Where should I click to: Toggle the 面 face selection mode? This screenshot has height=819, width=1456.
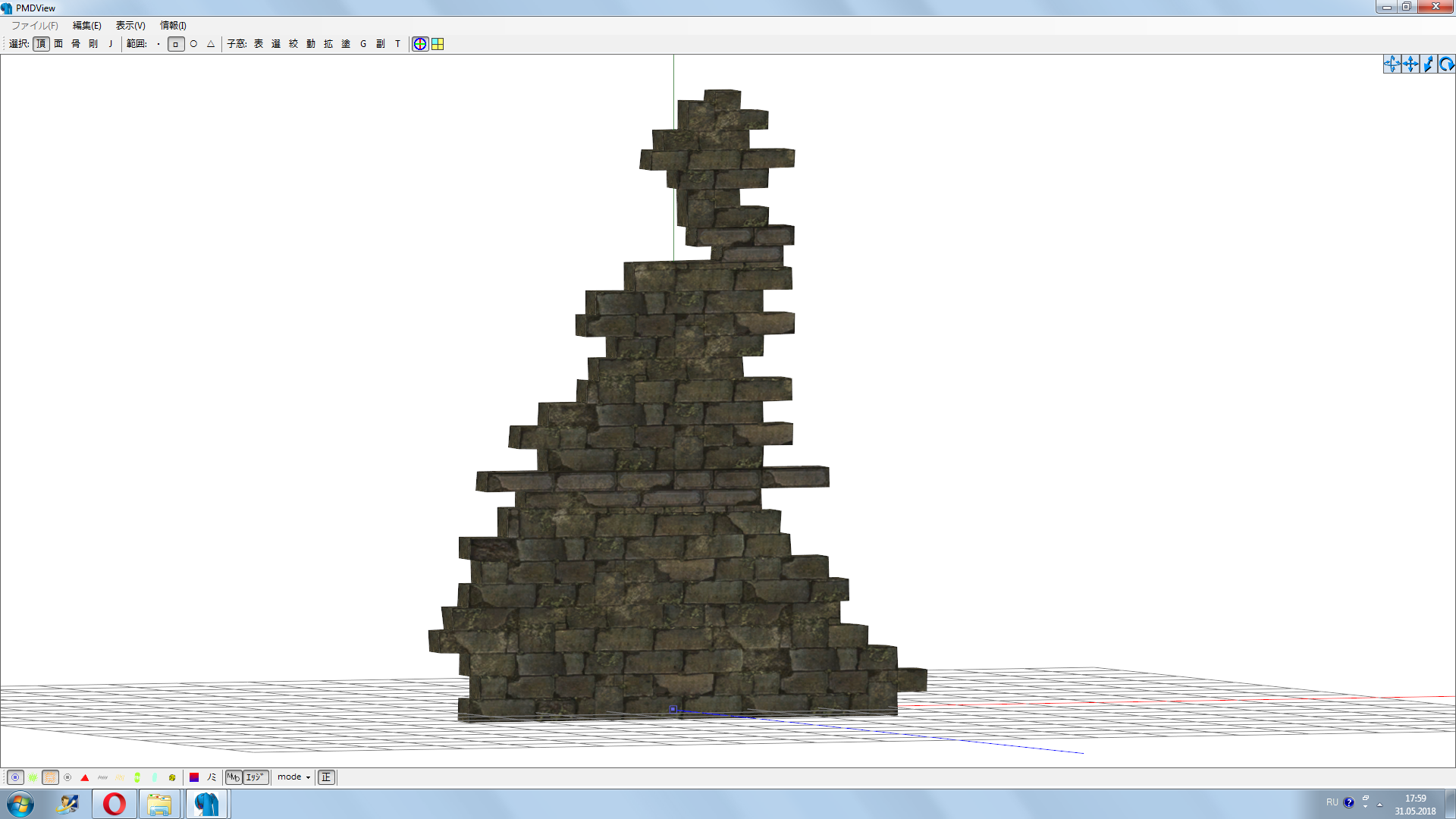58,44
